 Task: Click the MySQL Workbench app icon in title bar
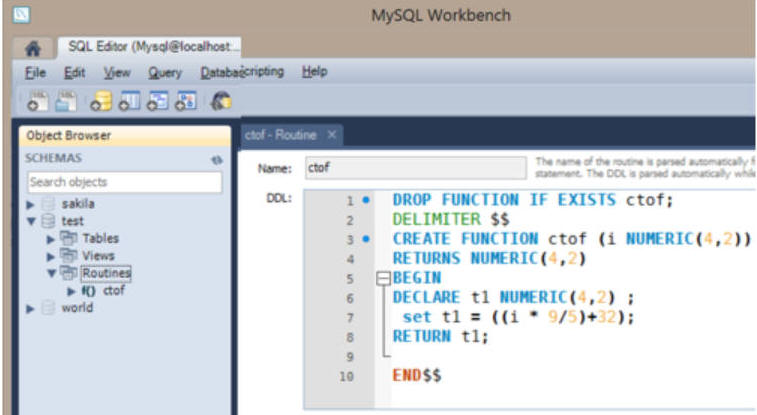point(21,14)
